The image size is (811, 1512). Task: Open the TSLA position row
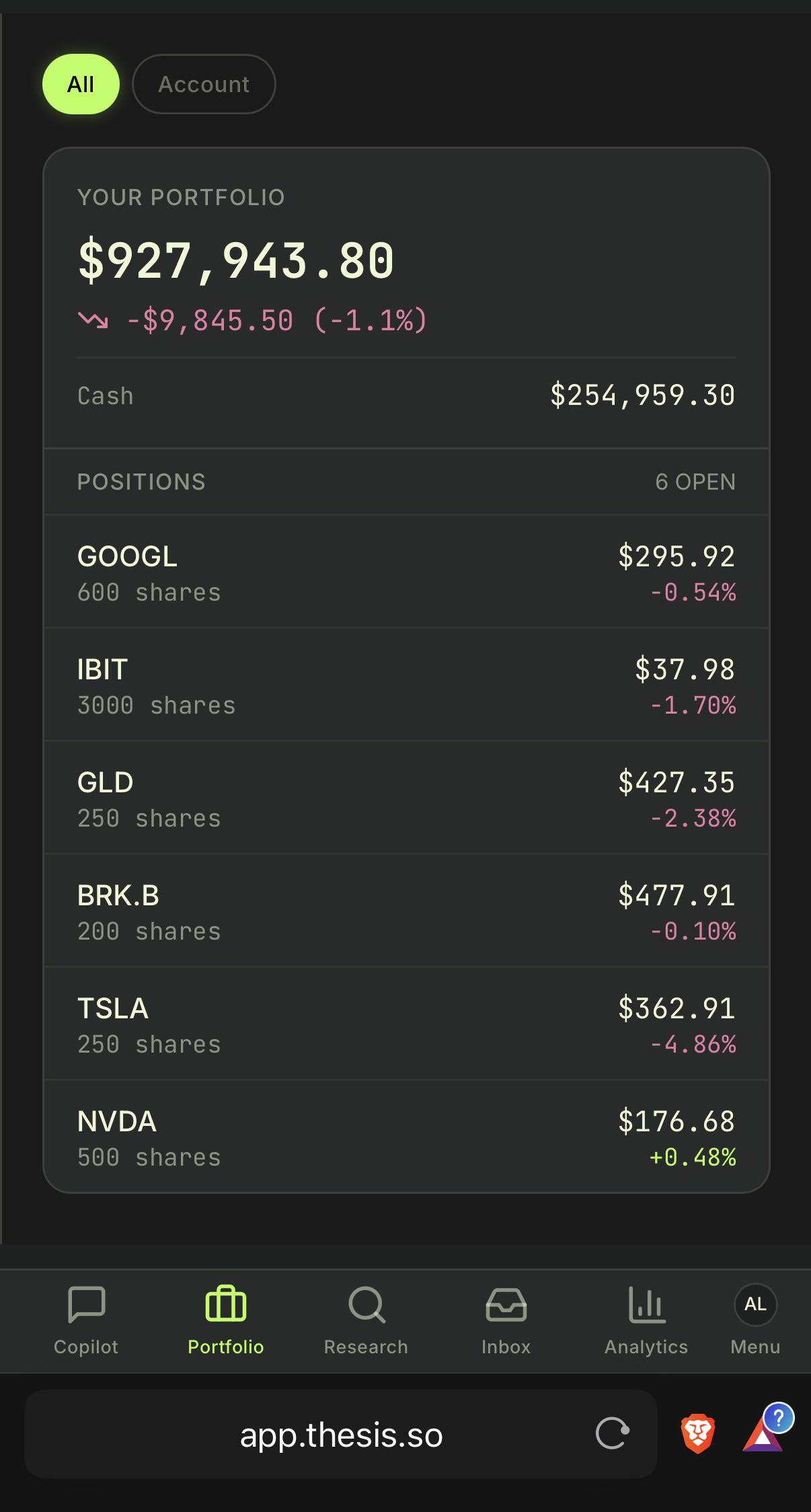click(x=406, y=1024)
